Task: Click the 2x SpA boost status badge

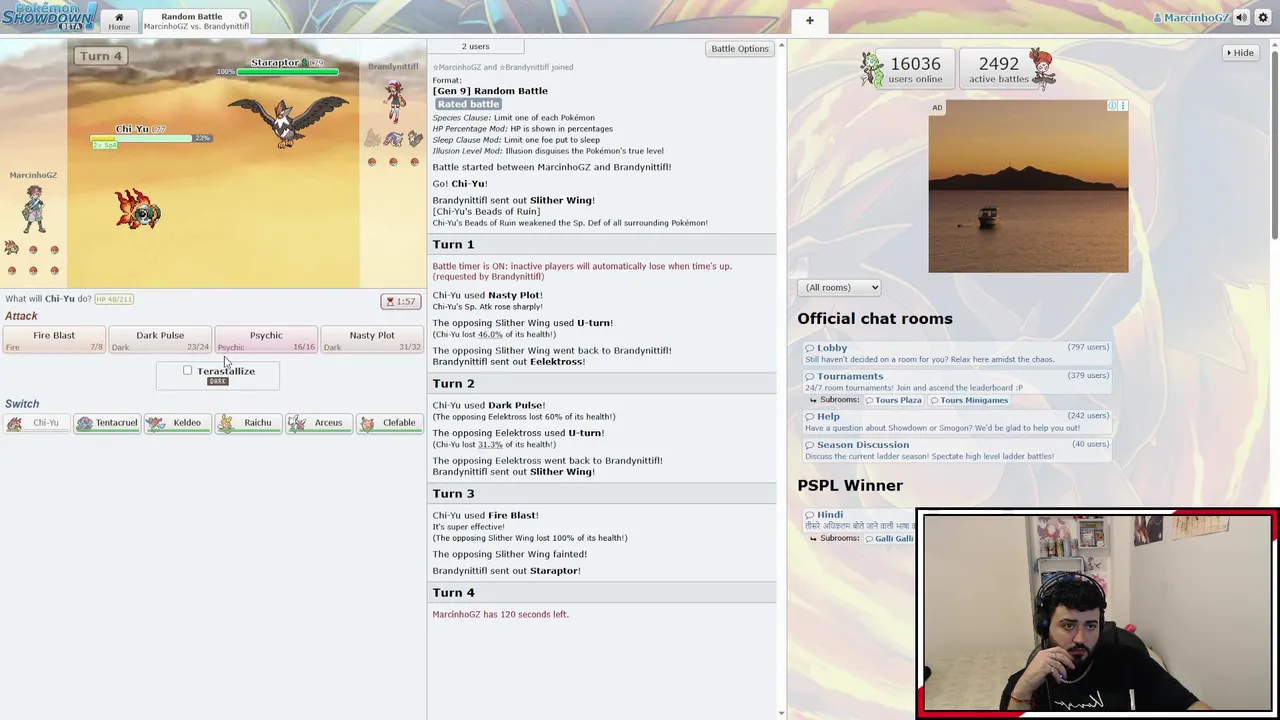Action: coord(105,146)
